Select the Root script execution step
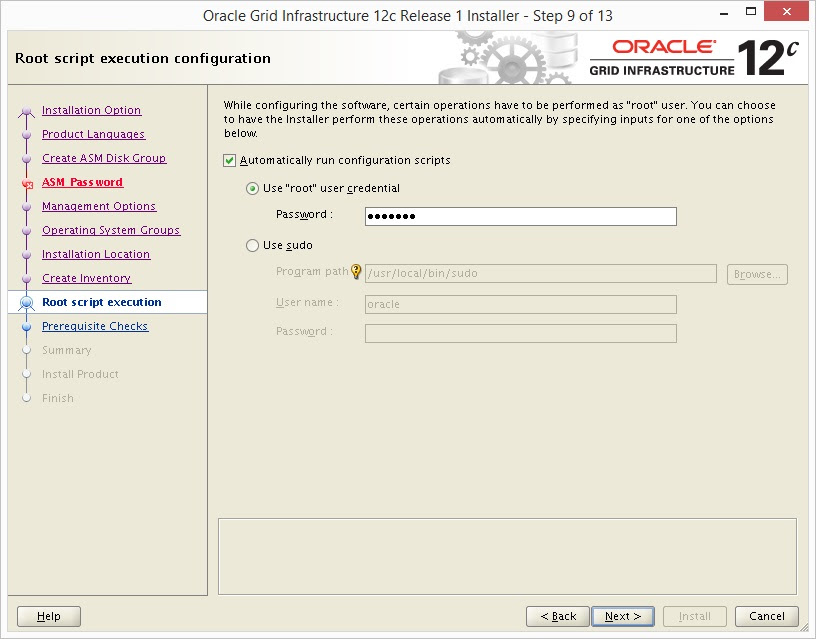 tap(102, 302)
